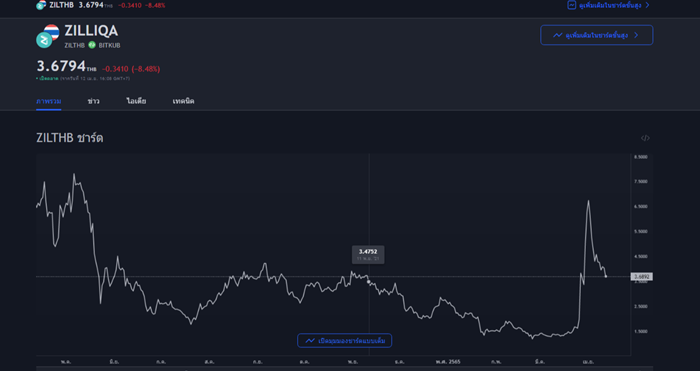700x371 pixels.
Task: Click the ZILTHB ticker under the ZILLIQA heading
Action: point(75,46)
